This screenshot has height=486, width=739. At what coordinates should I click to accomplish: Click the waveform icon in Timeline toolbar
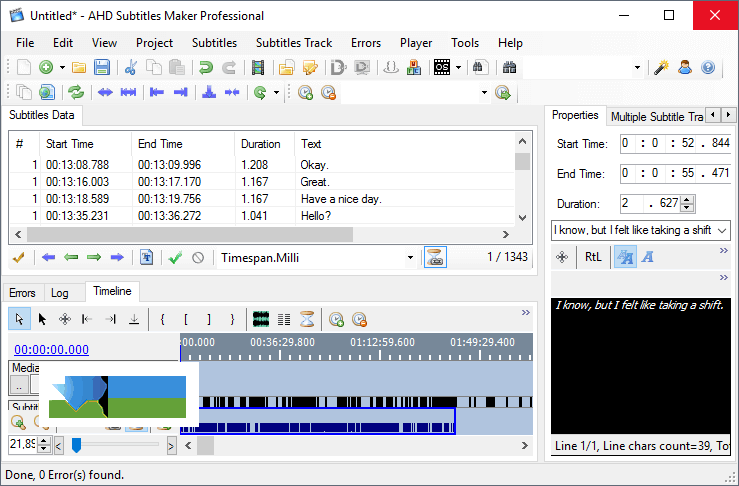[262, 320]
